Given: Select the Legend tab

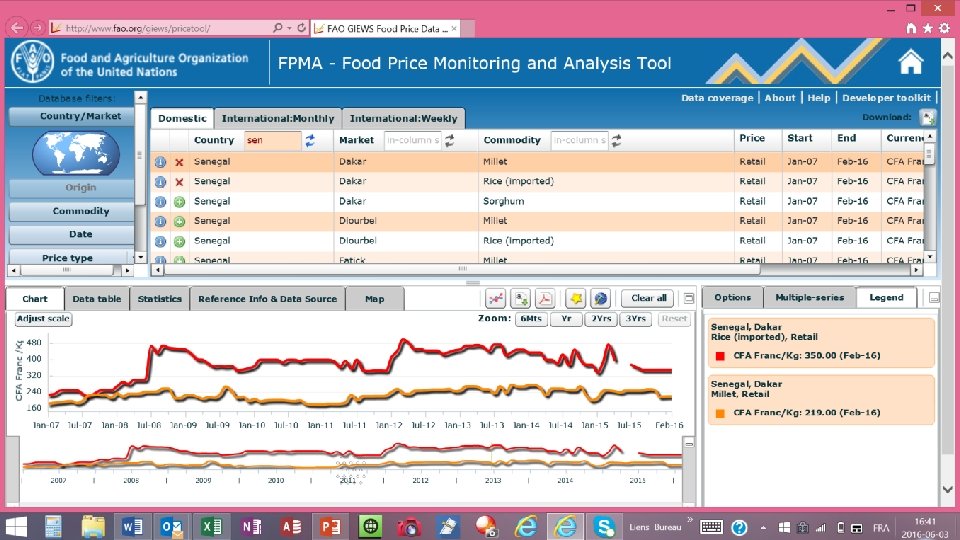Looking at the screenshot, I should pos(887,298).
